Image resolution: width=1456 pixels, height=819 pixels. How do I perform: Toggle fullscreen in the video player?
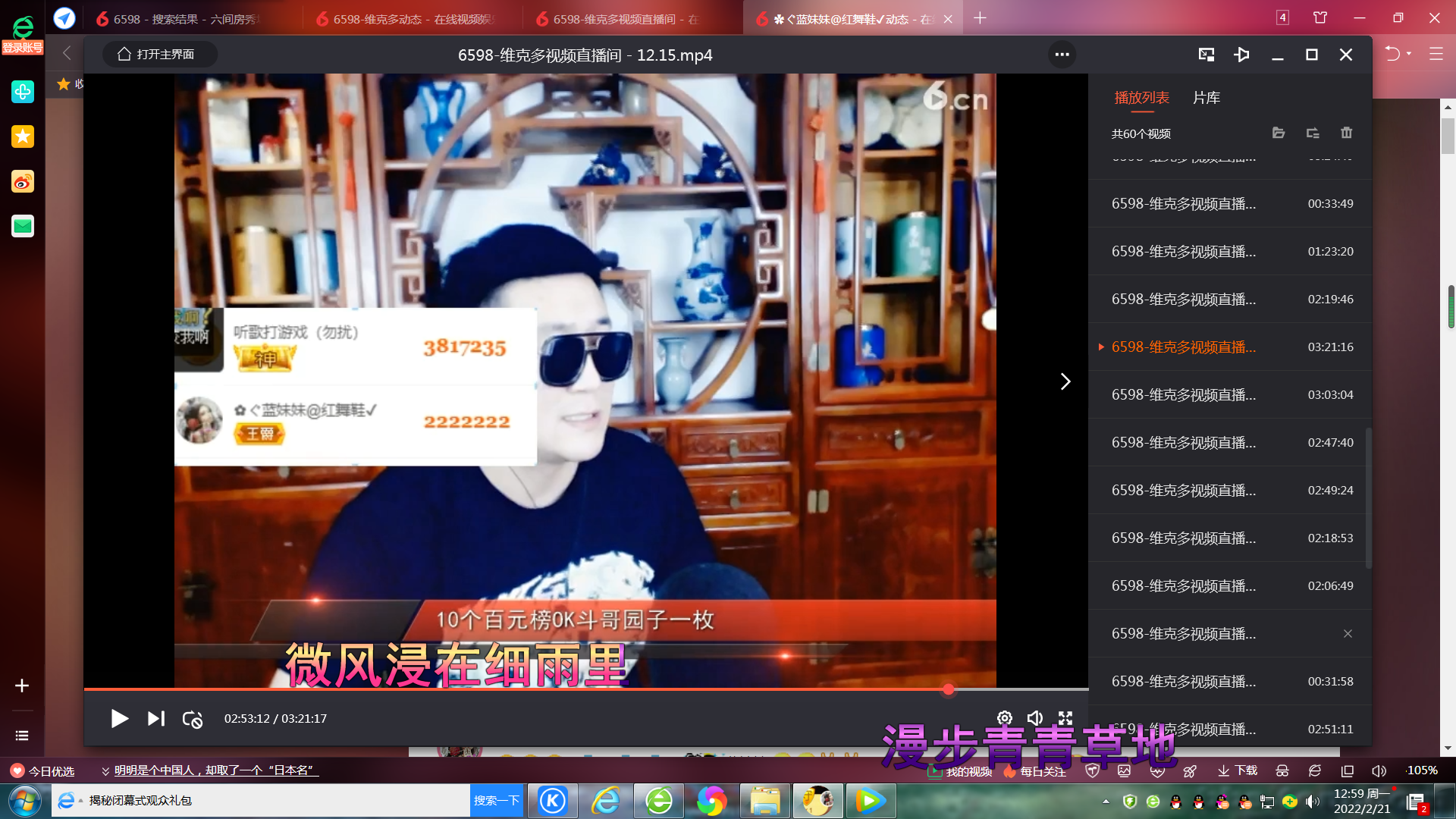point(1065,718)
